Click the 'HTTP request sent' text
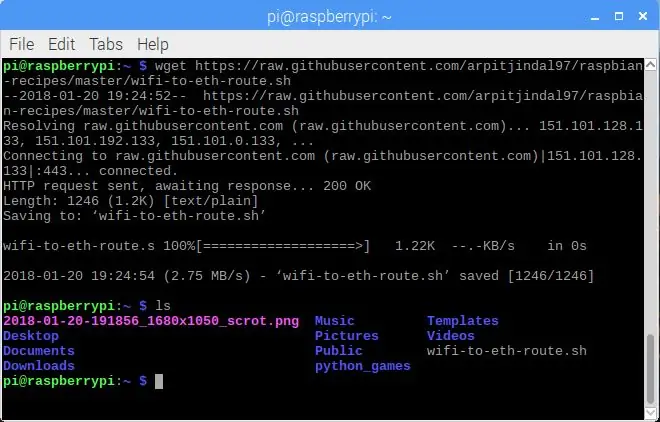 click(x=71, y=186)
